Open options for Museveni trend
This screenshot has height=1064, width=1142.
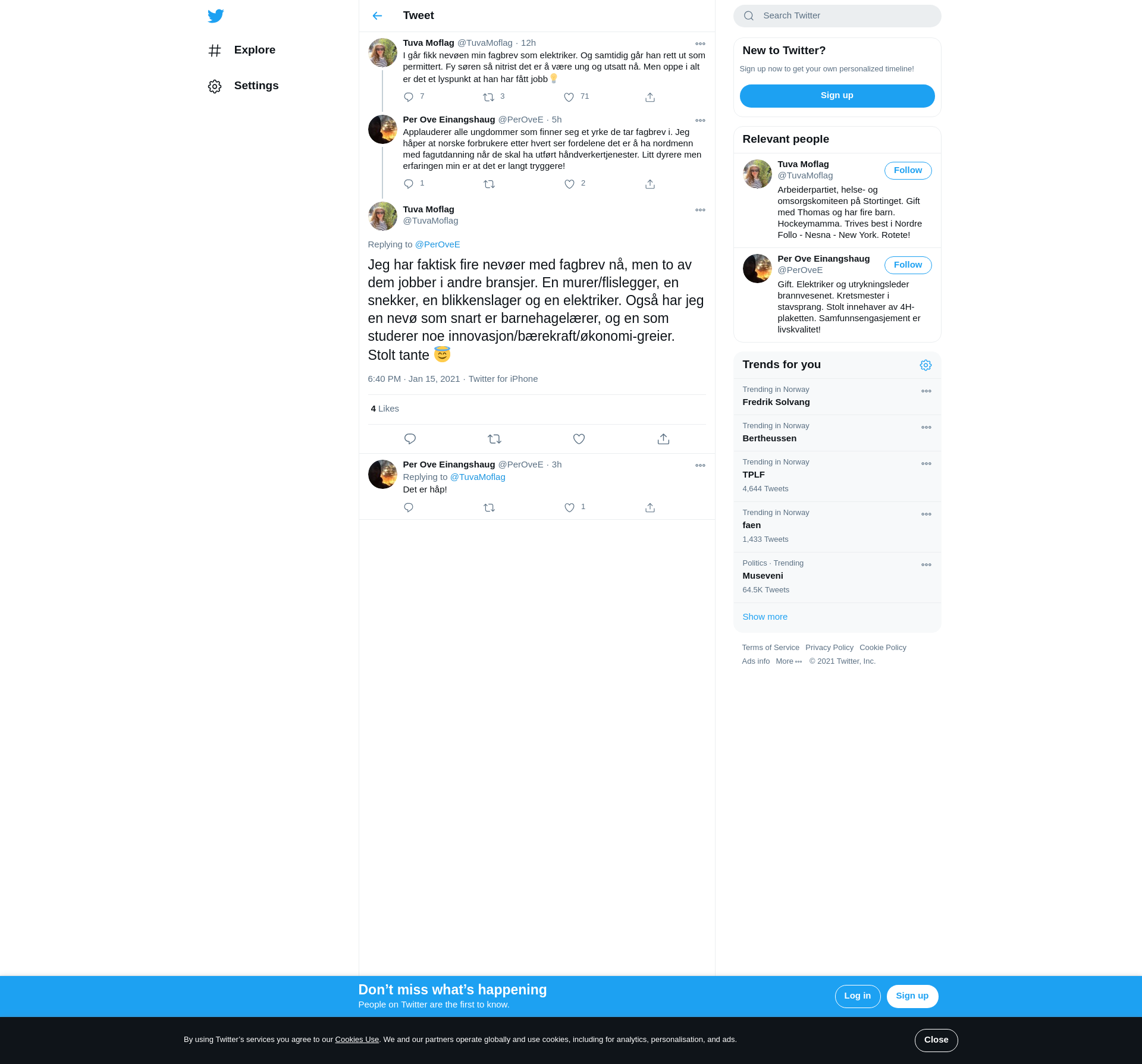click(926, 565)
